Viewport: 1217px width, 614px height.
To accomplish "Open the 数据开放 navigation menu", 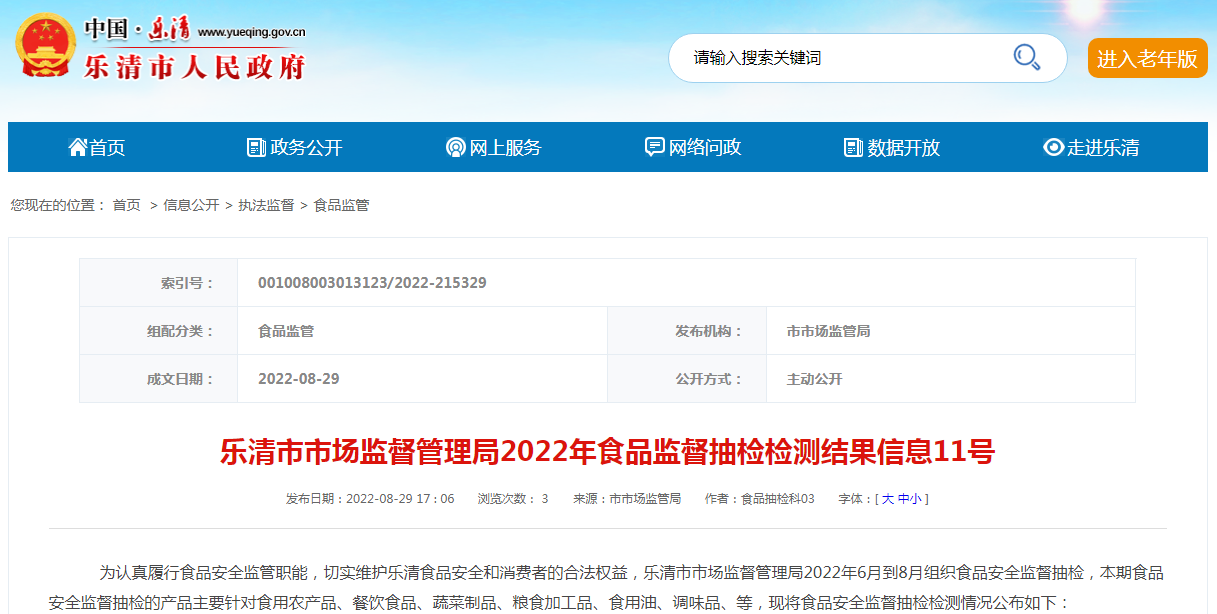I will 903,148.
